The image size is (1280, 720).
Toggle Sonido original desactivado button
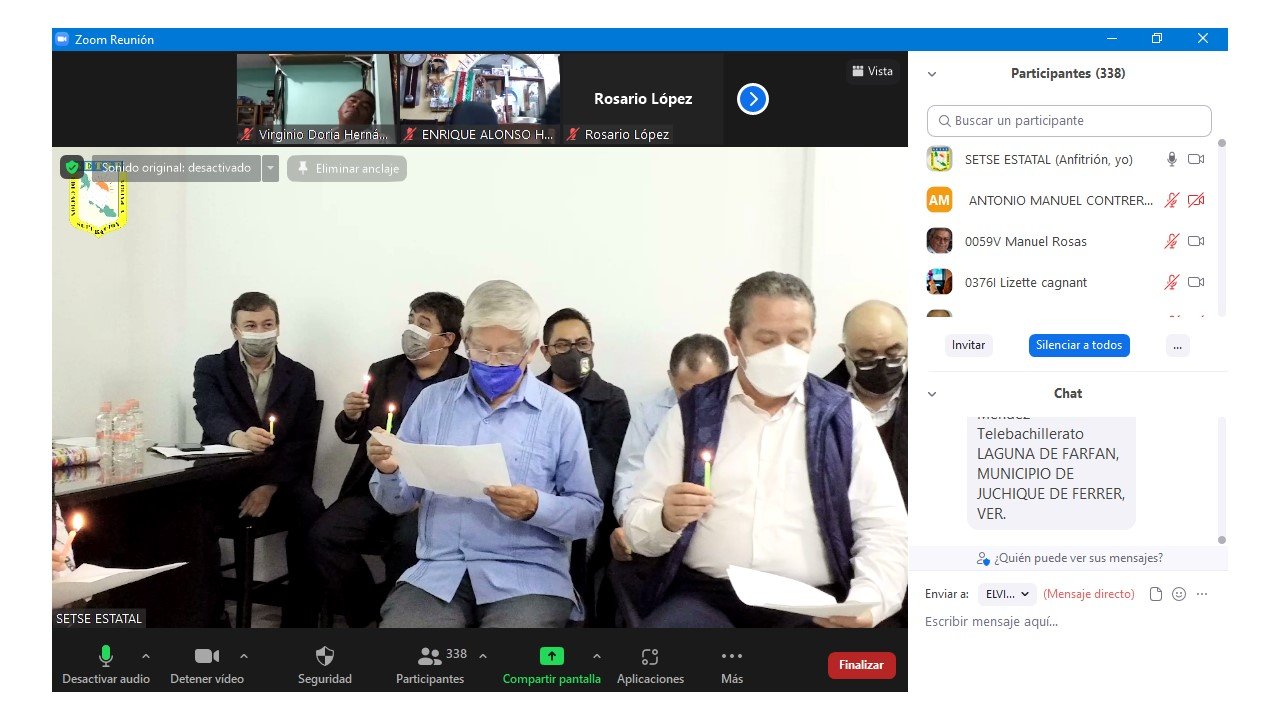pos(175,168)
